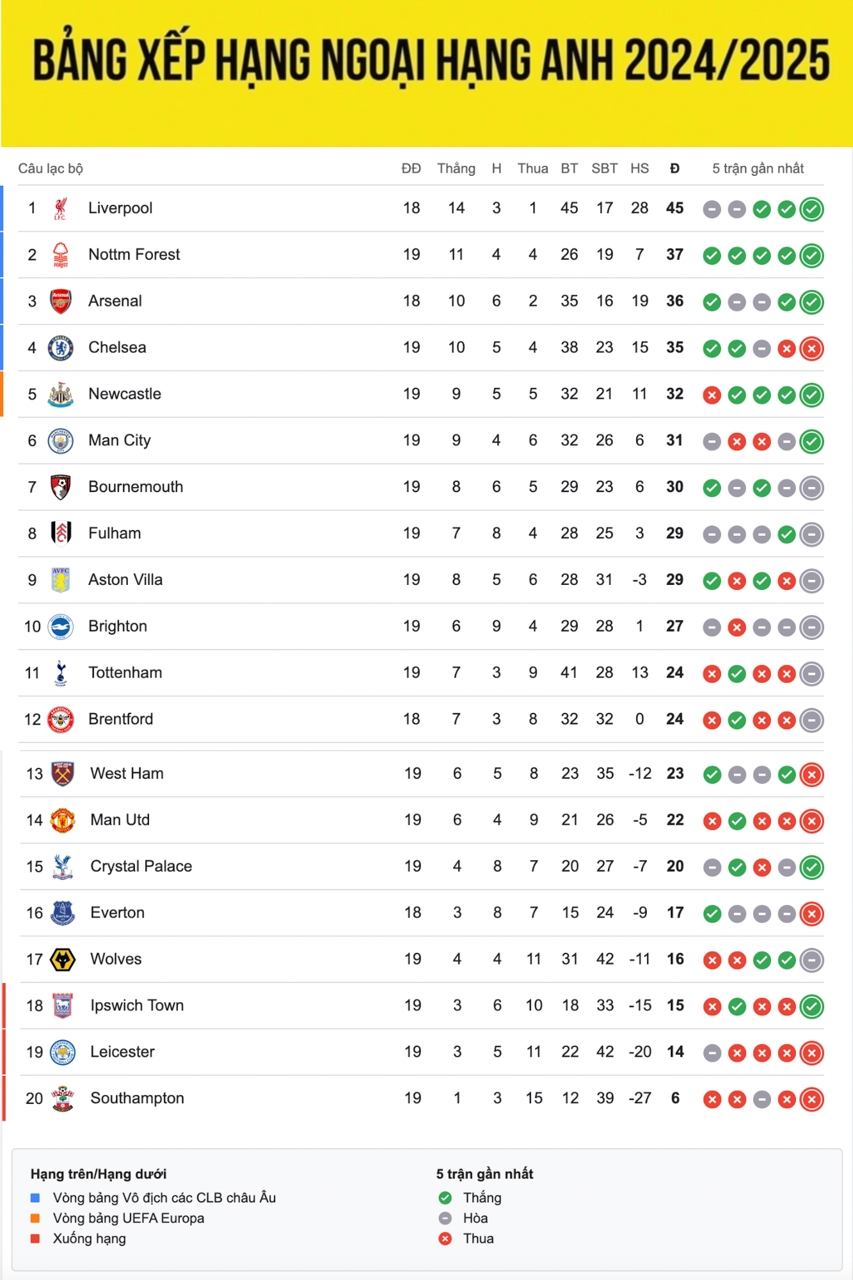
Task: Click Liverpool's points total of 45
Action: coord(675,208)
